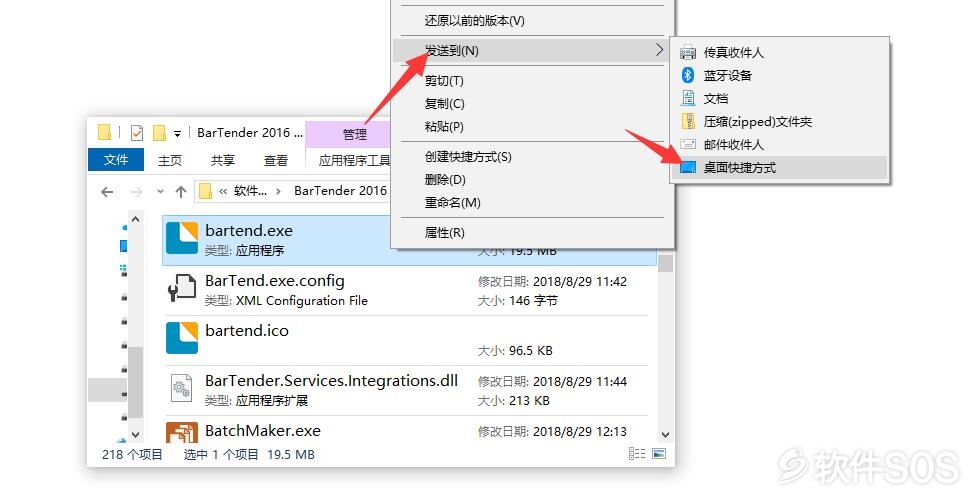Click the 218 个项目 status bar text
This screenshot has width=974, height=494.
click(x=132, y=454)
